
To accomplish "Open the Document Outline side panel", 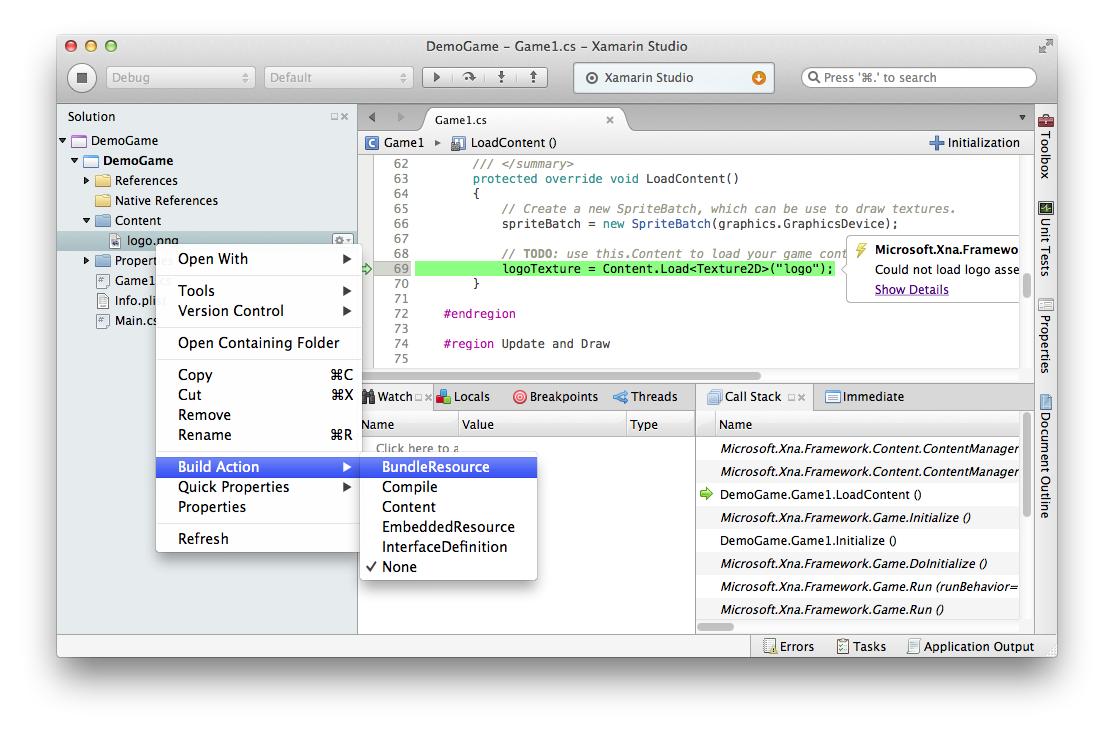I will click(1046, 456).
